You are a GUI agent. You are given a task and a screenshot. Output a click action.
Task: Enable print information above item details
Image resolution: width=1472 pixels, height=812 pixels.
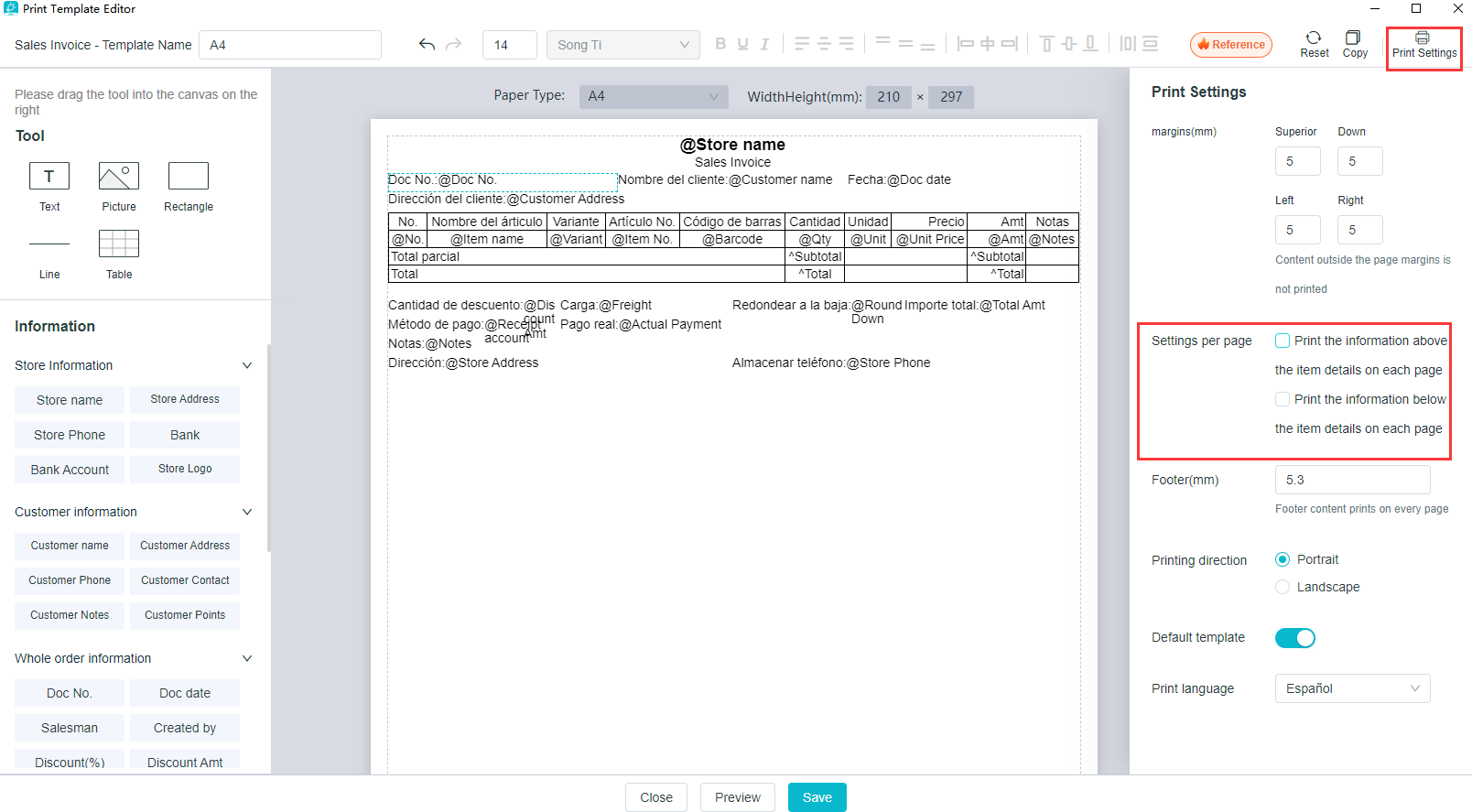coord(1283,341)
